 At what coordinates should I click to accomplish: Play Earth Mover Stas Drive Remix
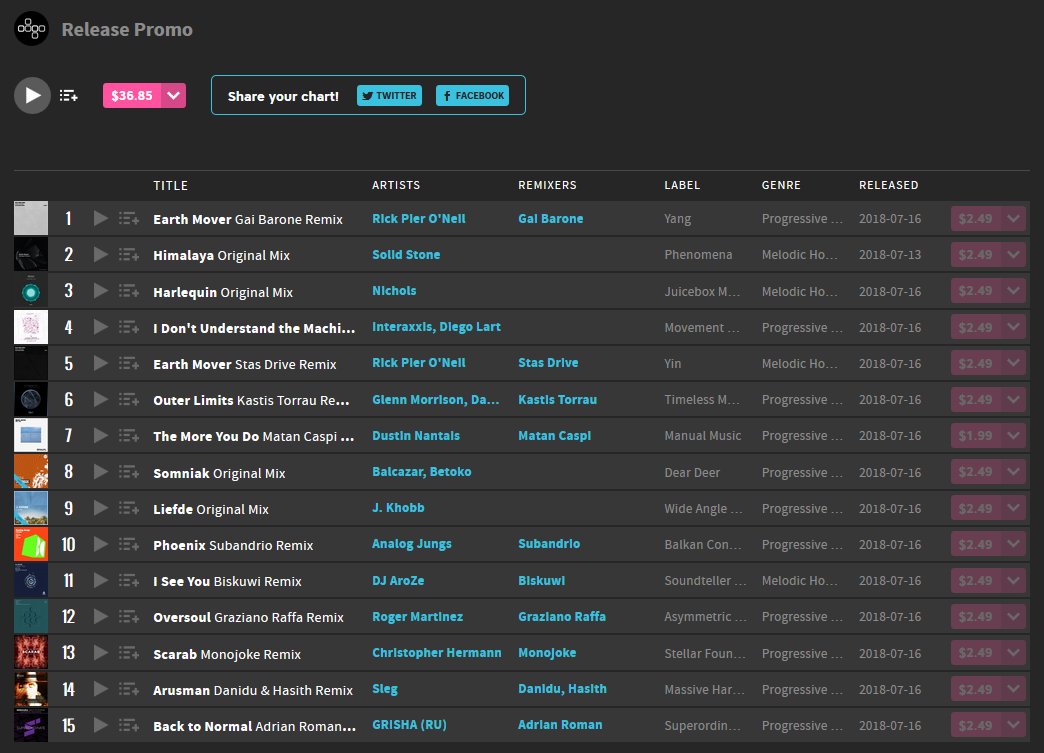pos(101,363)
